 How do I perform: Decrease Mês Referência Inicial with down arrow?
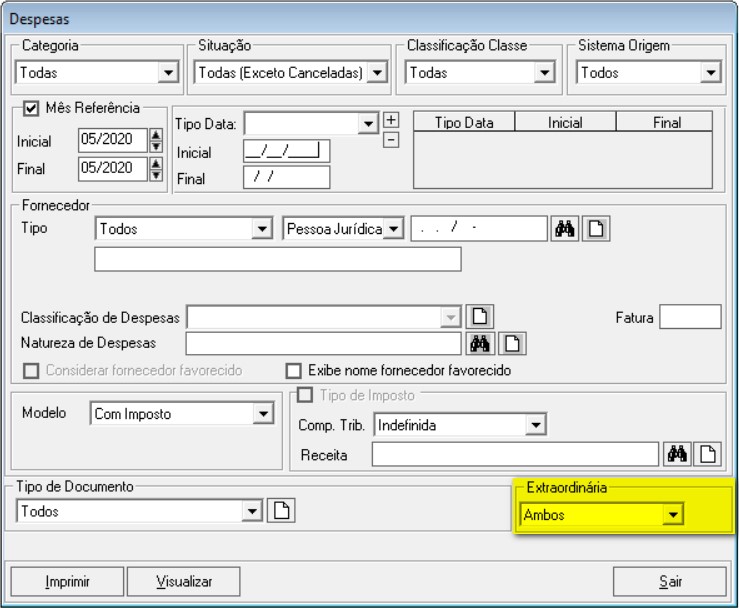pyautogui.click(x=156, y=147)
